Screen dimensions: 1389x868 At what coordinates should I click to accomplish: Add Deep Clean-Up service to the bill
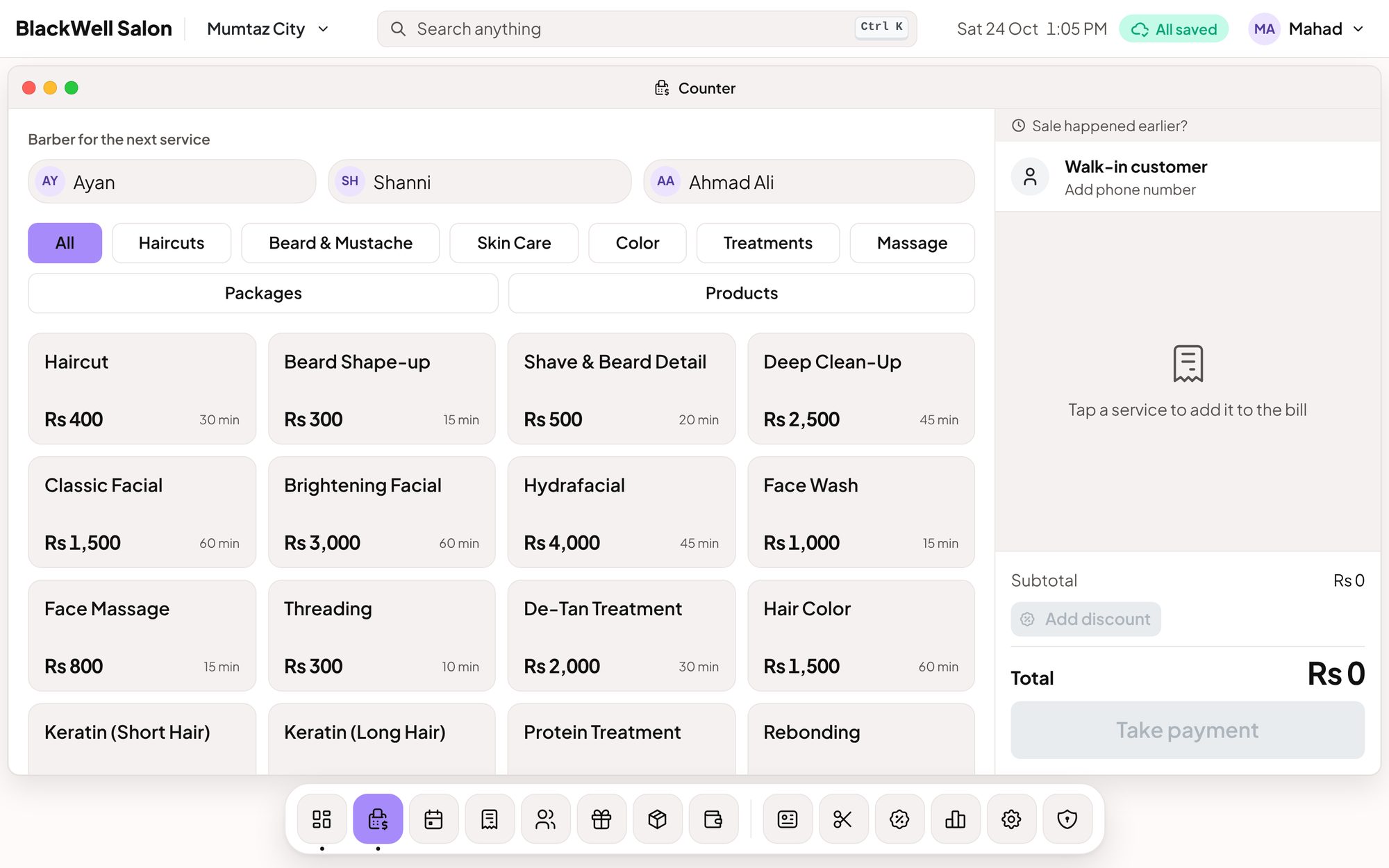861,389
